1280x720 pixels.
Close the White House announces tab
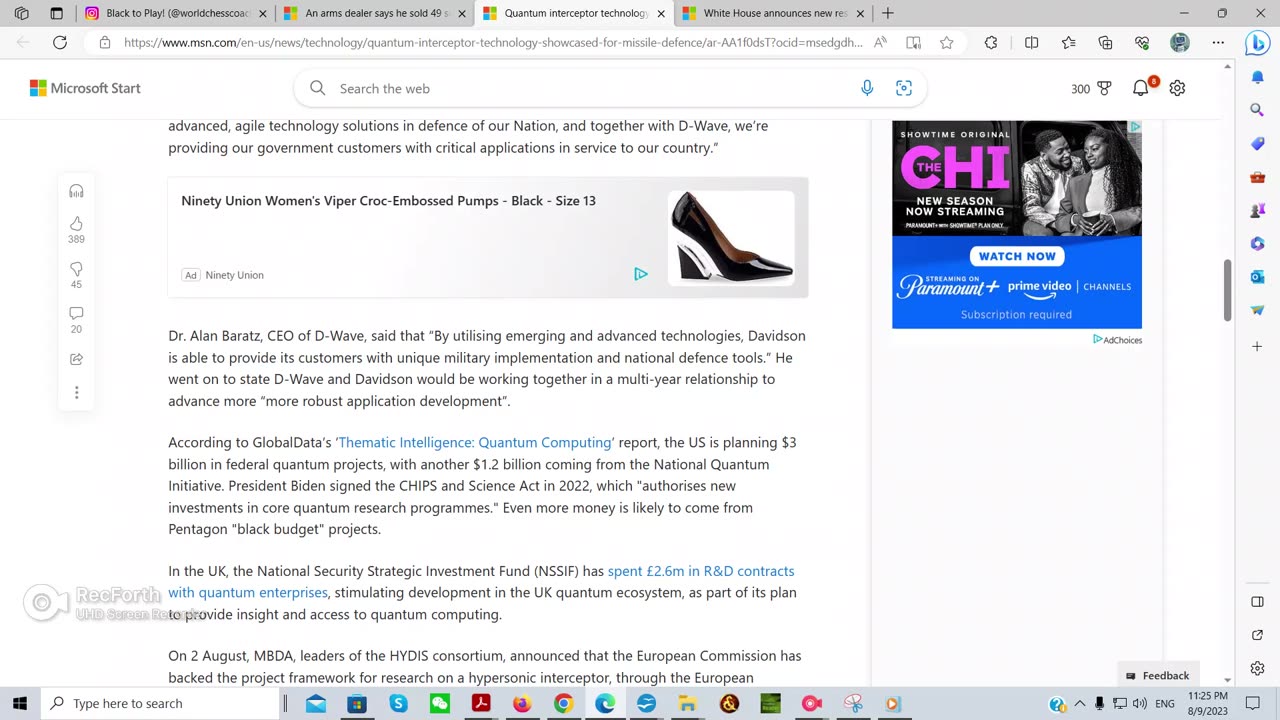862,13
